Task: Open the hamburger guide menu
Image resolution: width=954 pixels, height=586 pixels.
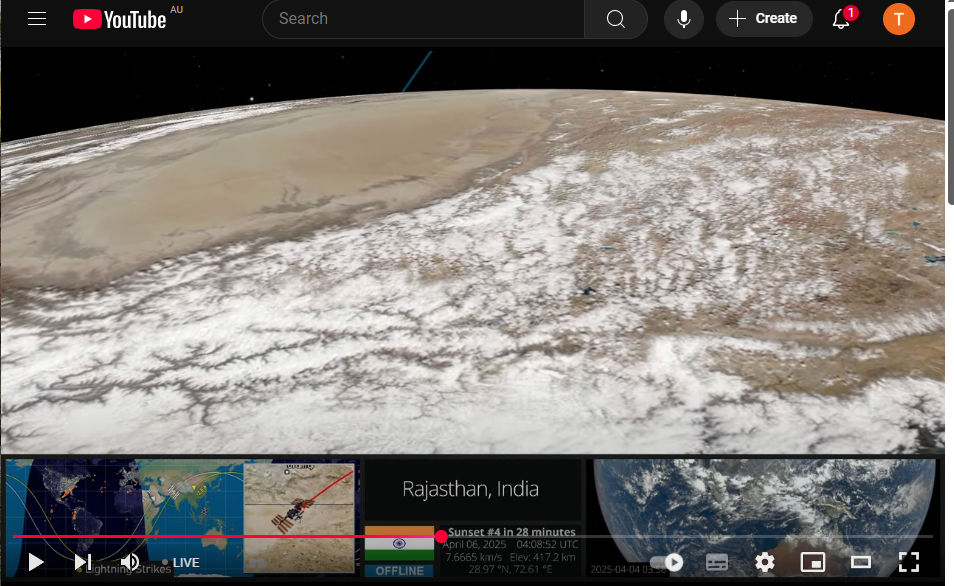Action: [37, 19]
